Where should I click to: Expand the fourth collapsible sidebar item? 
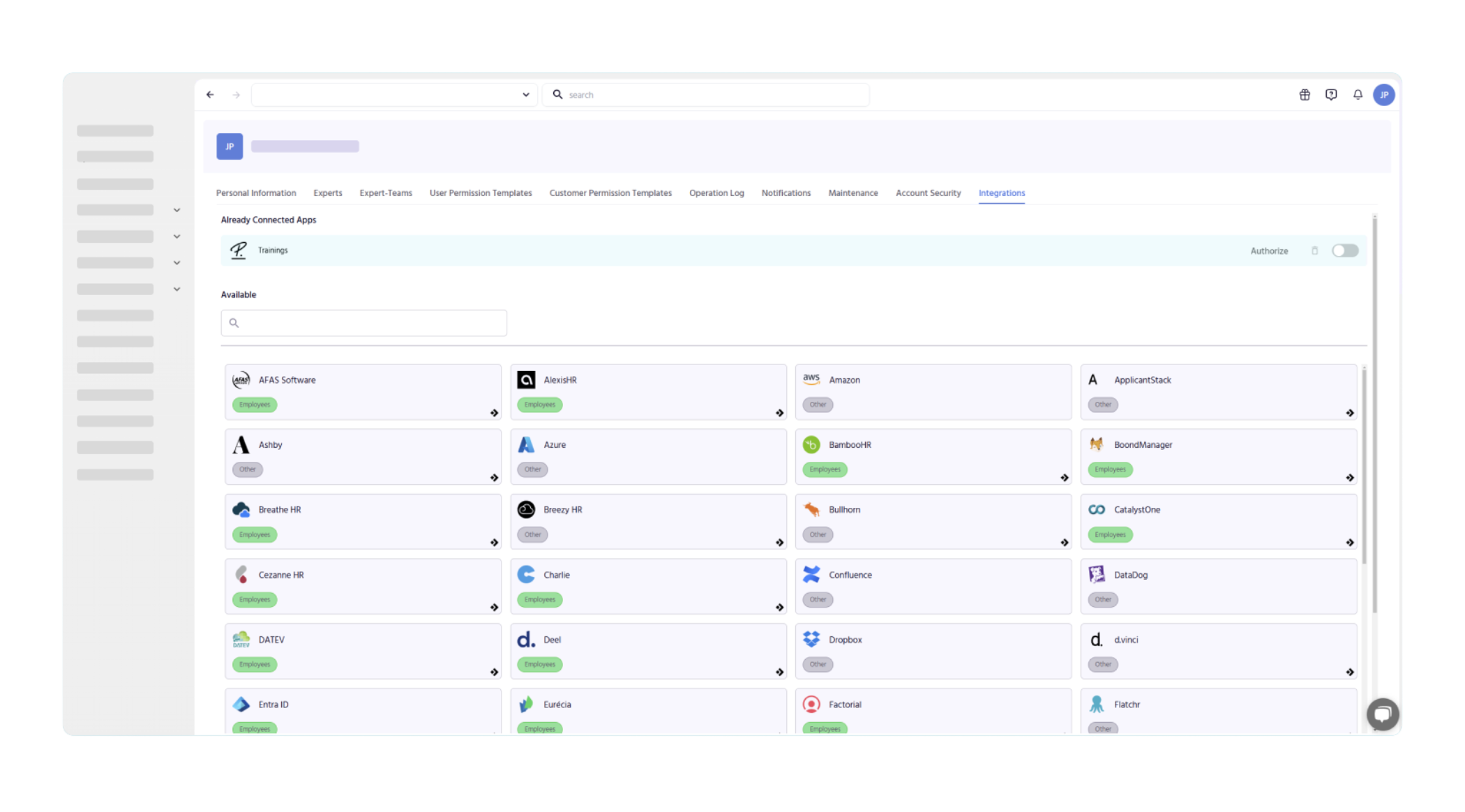point(177,289)
